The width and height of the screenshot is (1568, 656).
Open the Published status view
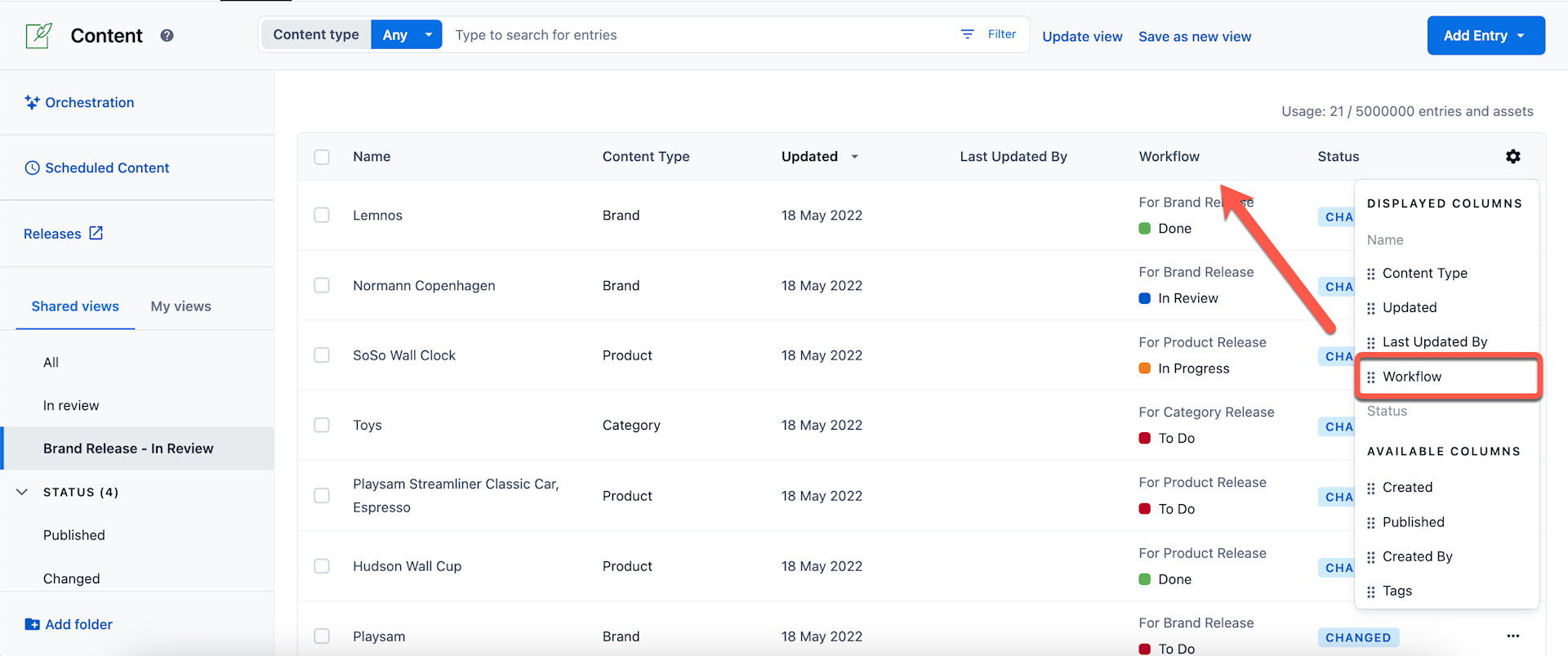pyautogui.click(x=74, y=535)
